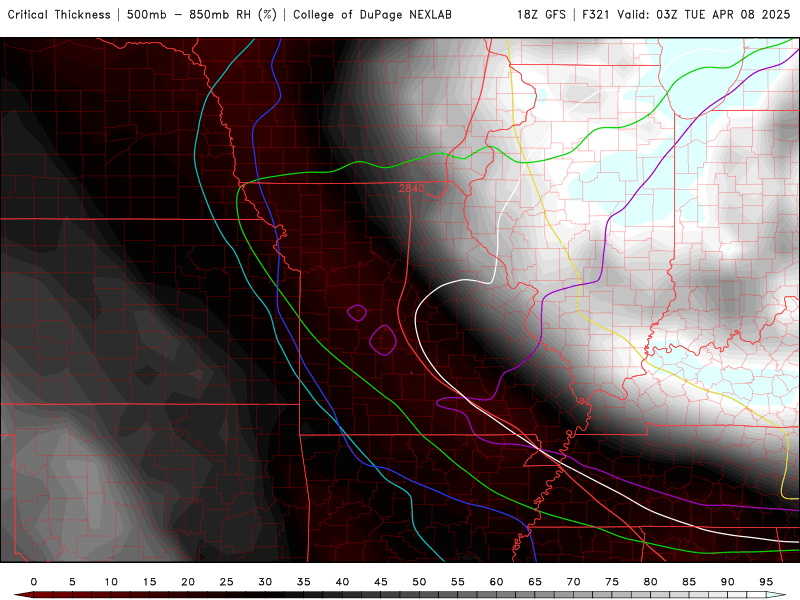
Task: Click the colorbar value "80"
Action: [x=650, y=582]
